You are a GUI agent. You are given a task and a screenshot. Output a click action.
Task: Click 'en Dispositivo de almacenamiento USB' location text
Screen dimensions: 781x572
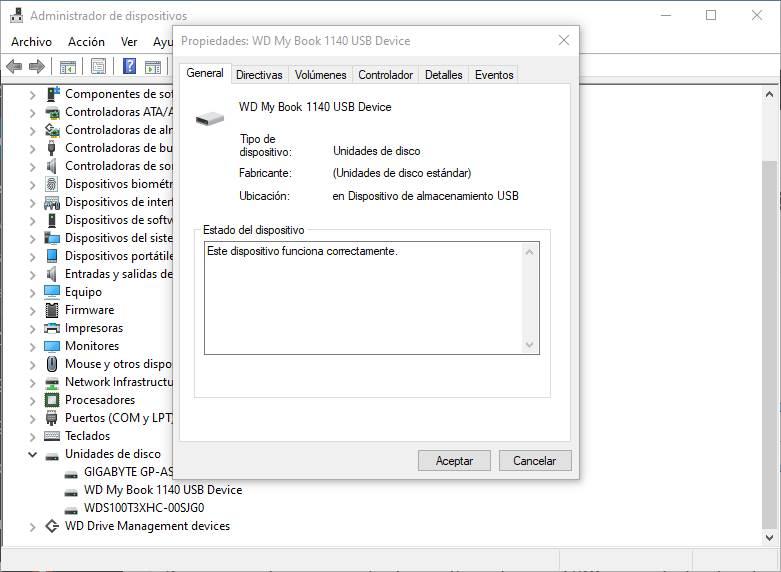pyautogui.click(x=425, y=196)
